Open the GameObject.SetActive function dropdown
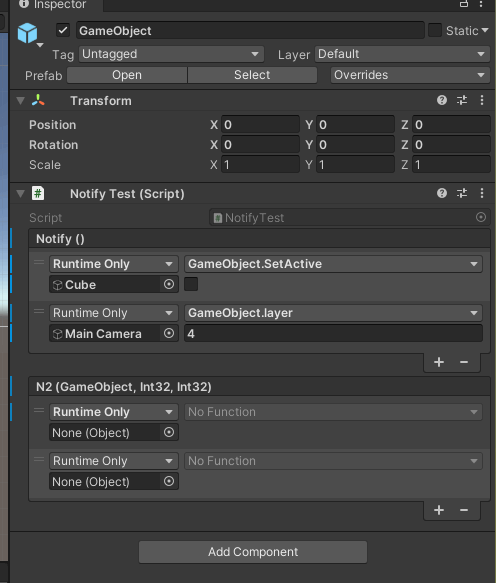Viewport: 496px width, 583px height. click(x=333, y=264)
